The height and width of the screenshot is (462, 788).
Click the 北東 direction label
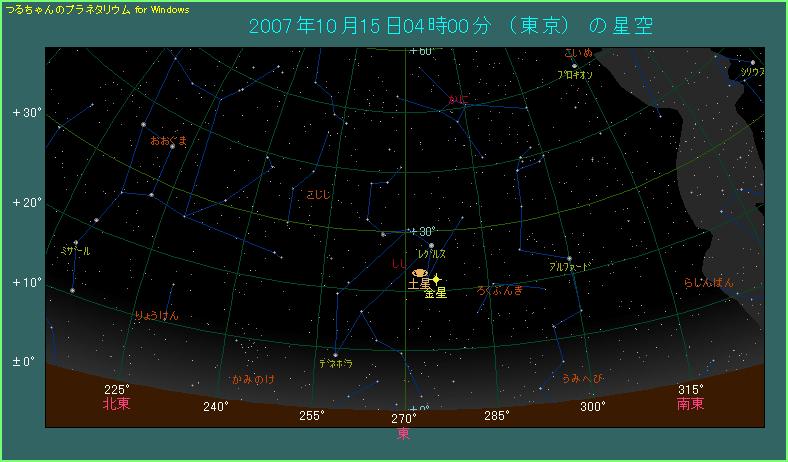coord(118,404)
